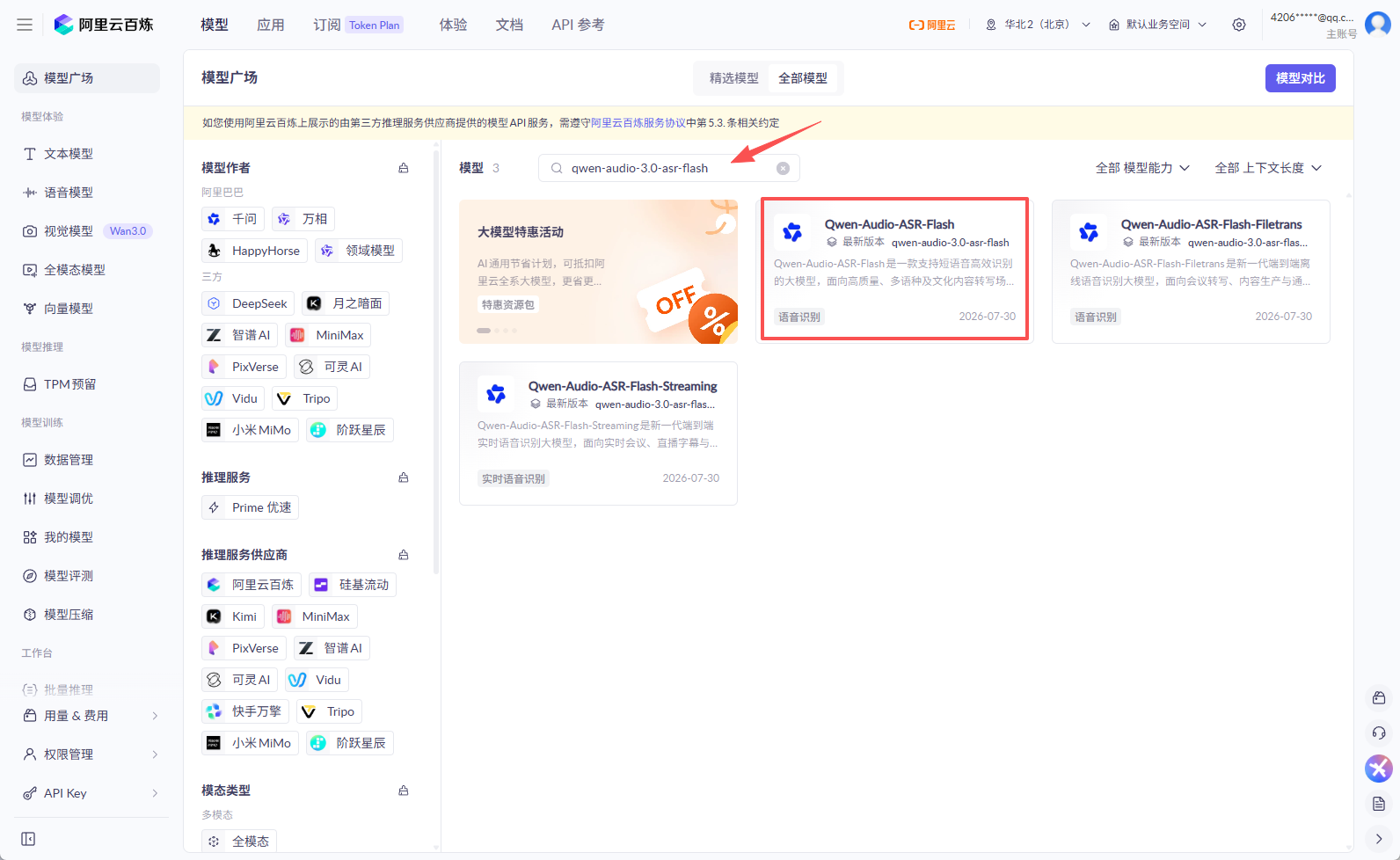
Task: Open the 全部 上下文长度 dropdown
Action: [1268, 168]
